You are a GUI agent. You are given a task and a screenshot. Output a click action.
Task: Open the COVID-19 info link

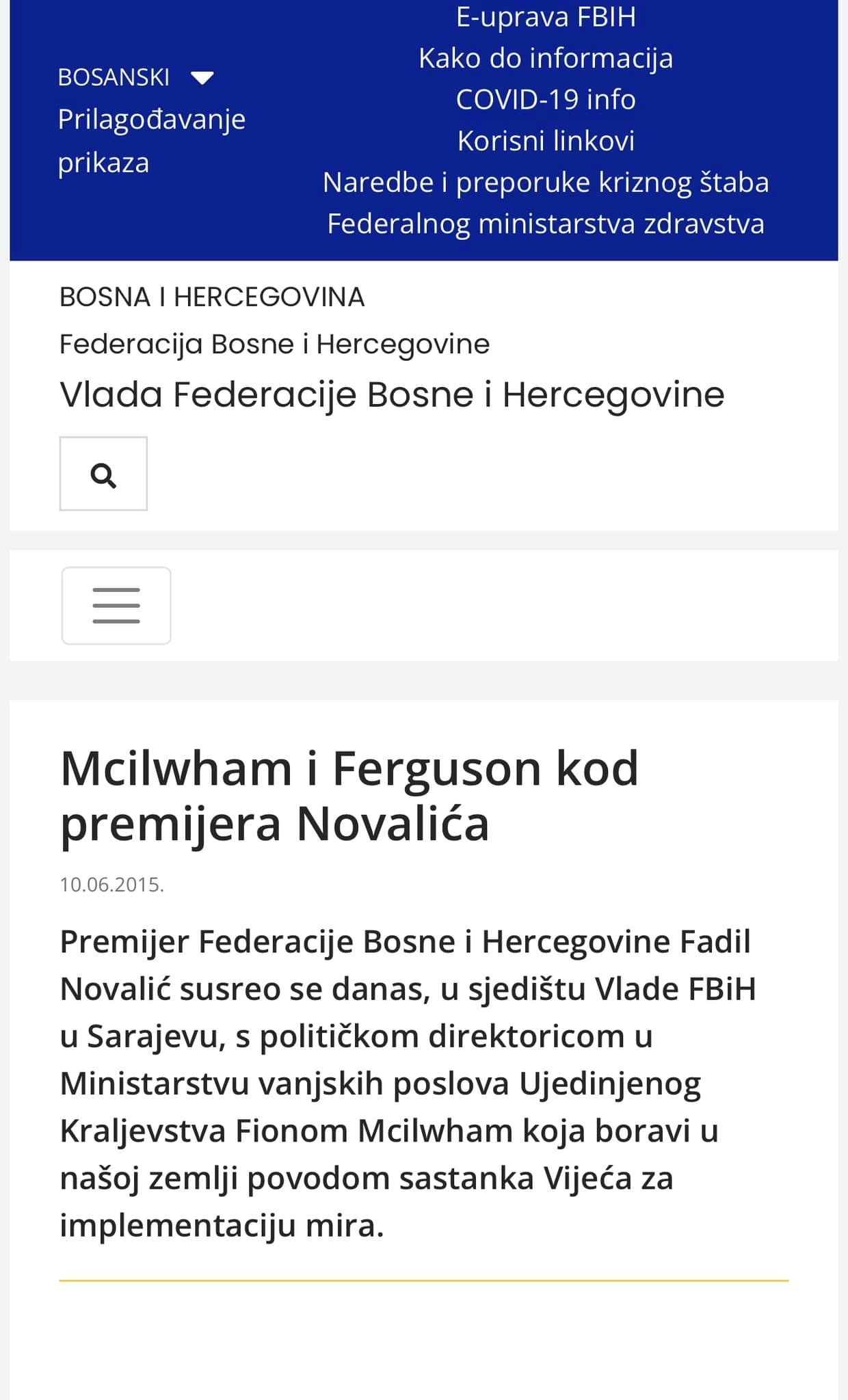tap(546, 100)
